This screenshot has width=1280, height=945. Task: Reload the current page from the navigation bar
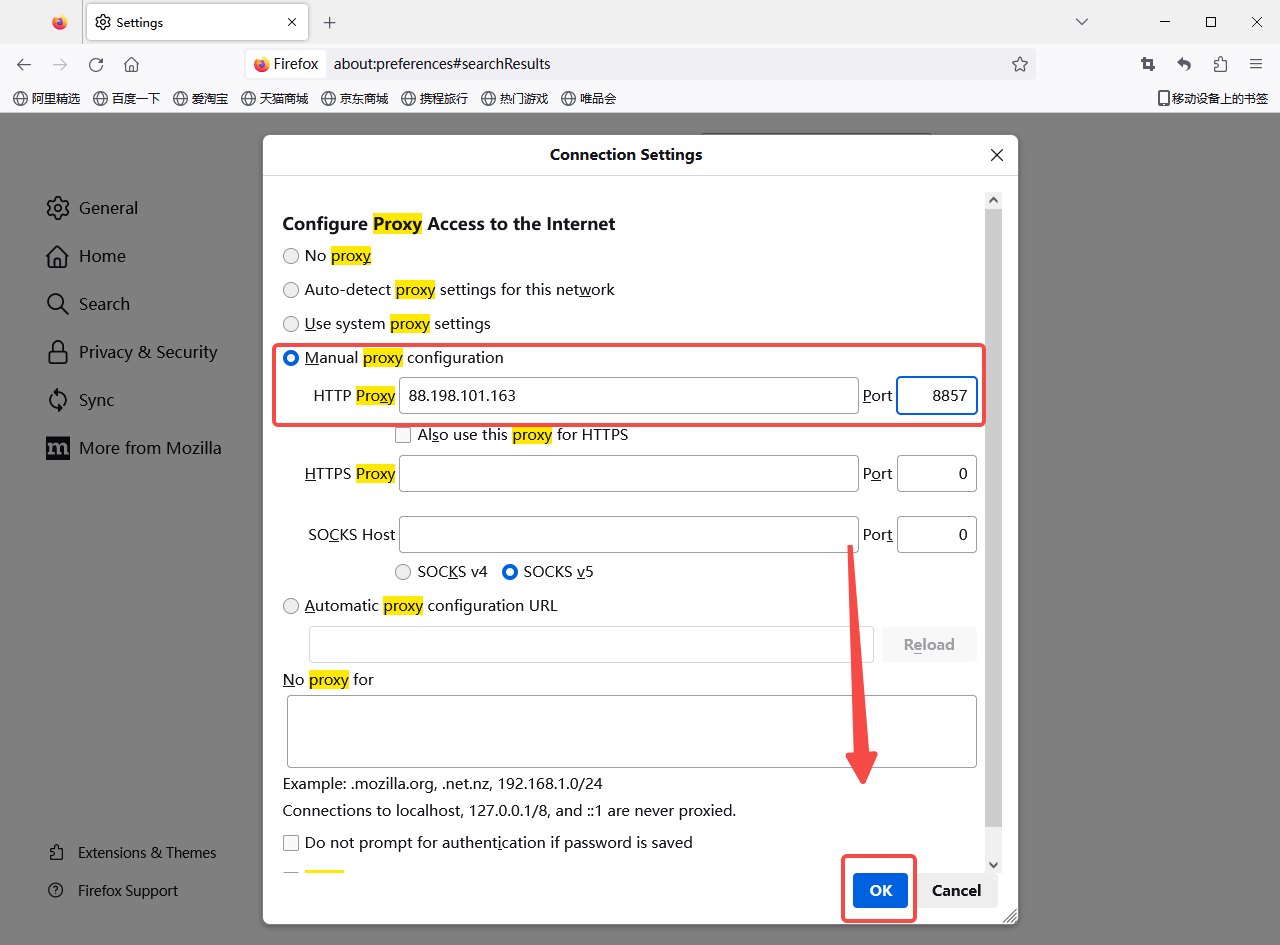tap(96, 64)
